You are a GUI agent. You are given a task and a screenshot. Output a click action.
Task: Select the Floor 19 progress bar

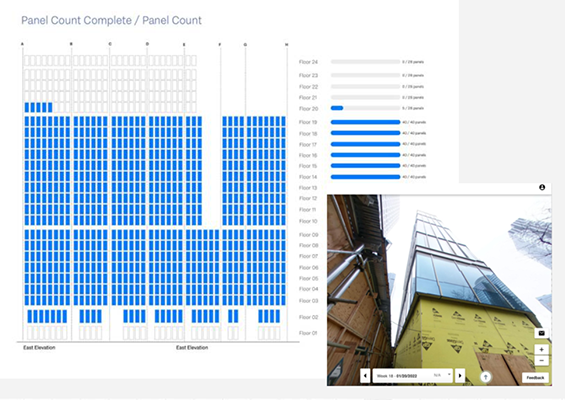[365, 122]
